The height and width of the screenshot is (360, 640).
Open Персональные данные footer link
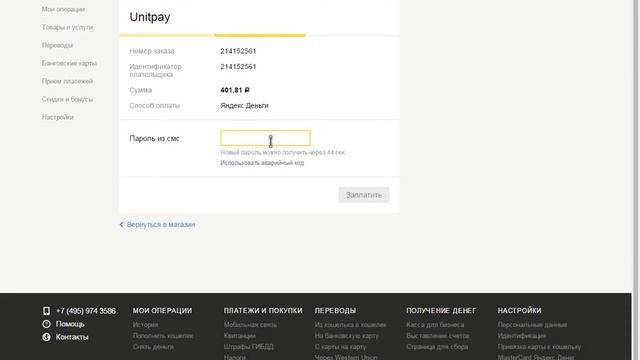tap(532, 325)
